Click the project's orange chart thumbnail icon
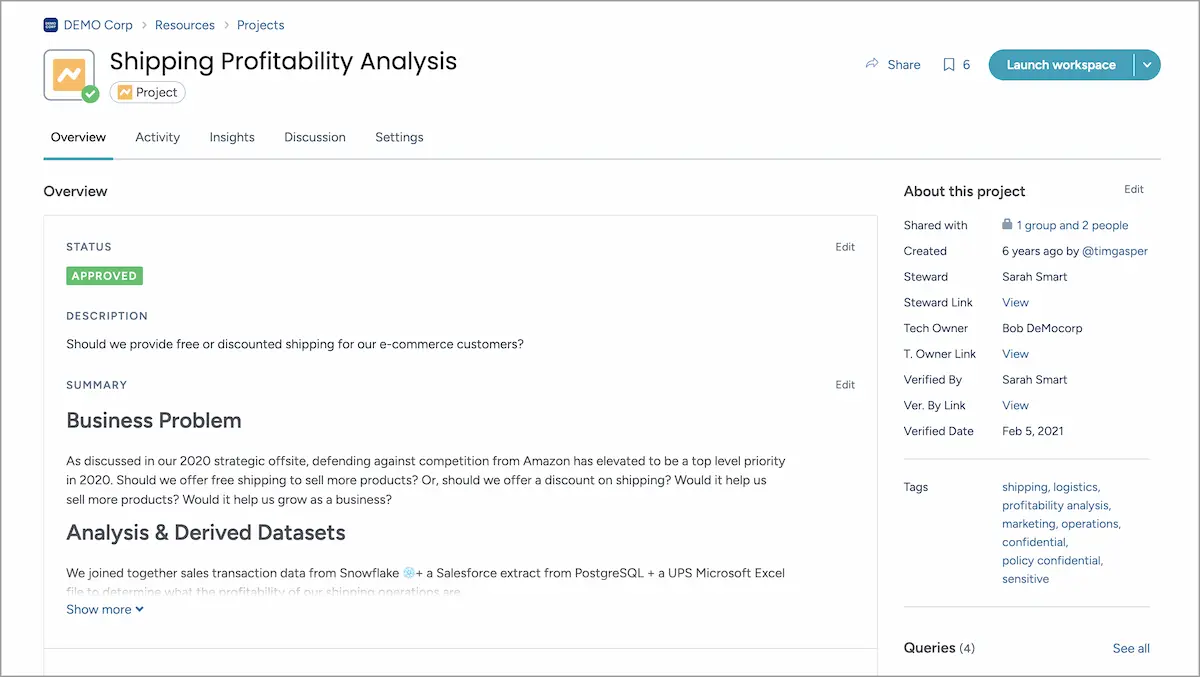The image size is (1200, 677). coord(69,73)
